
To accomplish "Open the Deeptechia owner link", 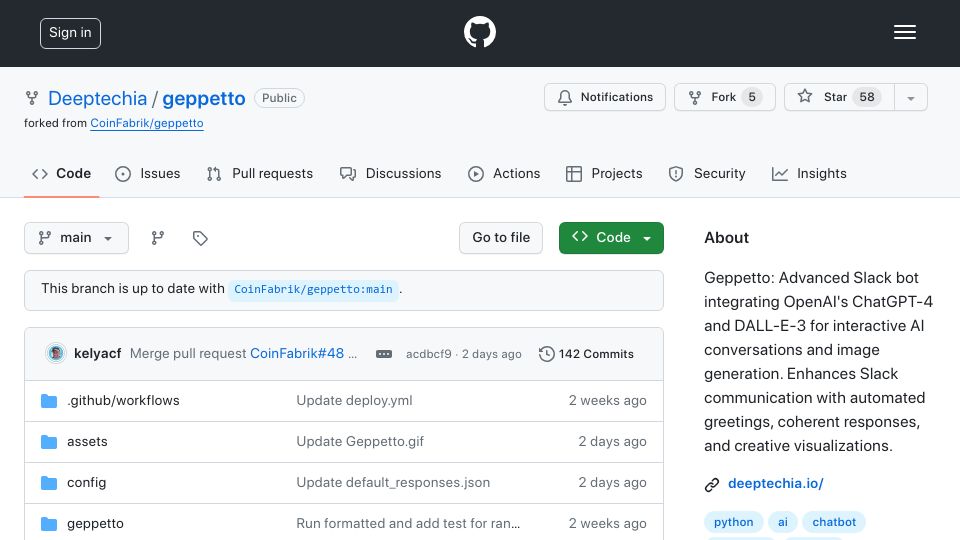I will [x=97, y=98].
